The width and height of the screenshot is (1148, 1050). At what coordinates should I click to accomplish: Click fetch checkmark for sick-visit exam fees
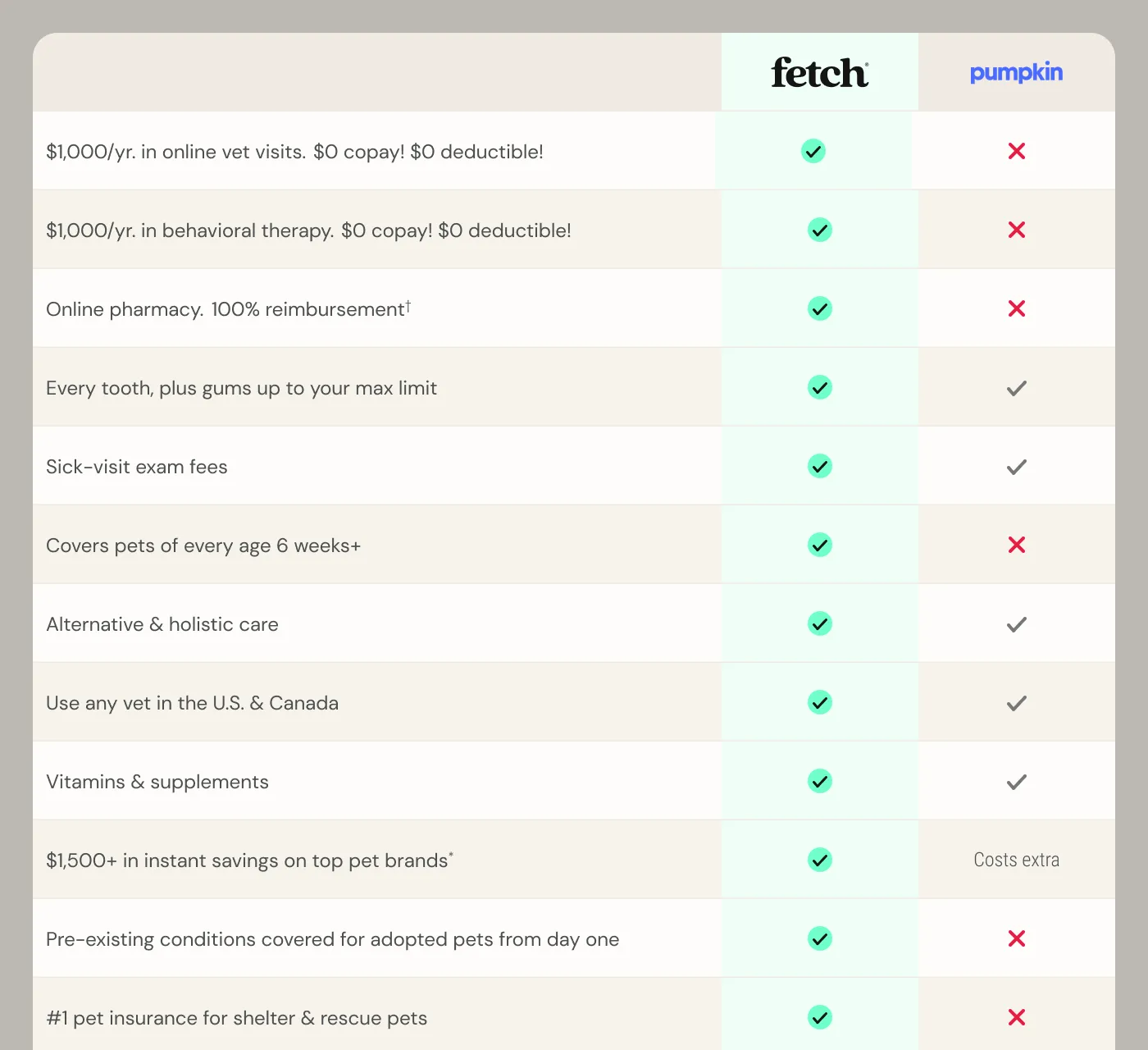coord(820,466)
